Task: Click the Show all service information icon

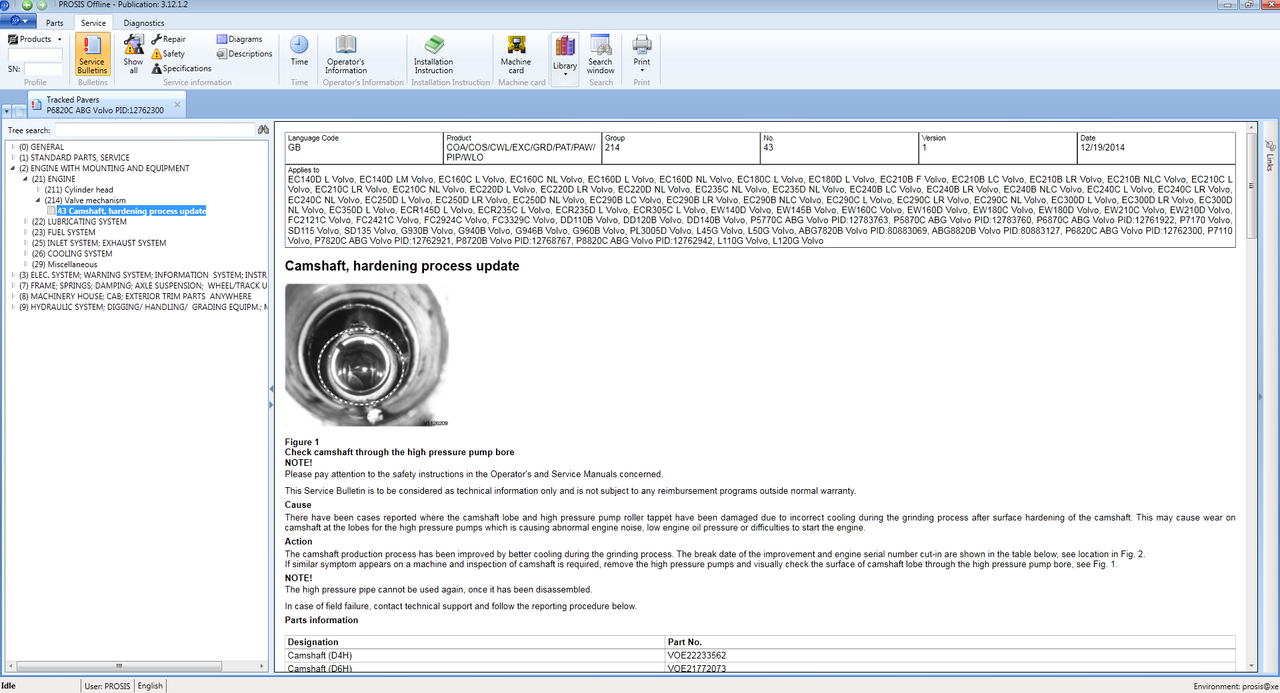Action: coord(133,55)
